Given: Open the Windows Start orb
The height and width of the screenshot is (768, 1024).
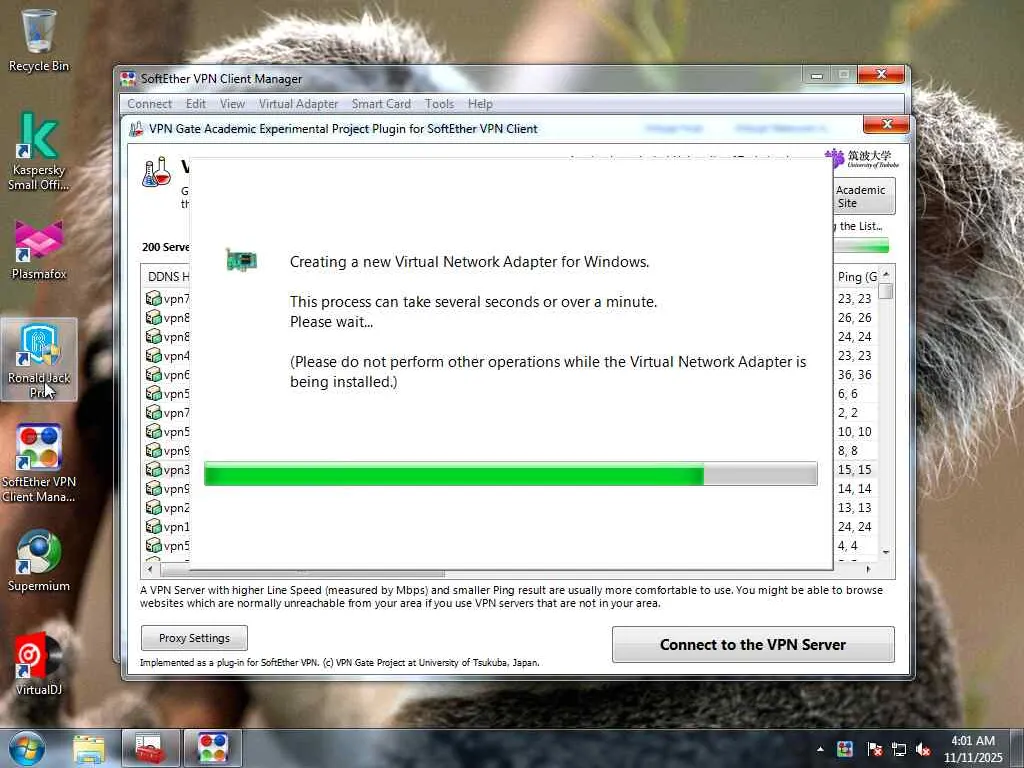Looking at the screenshot, I should [26, 748].
